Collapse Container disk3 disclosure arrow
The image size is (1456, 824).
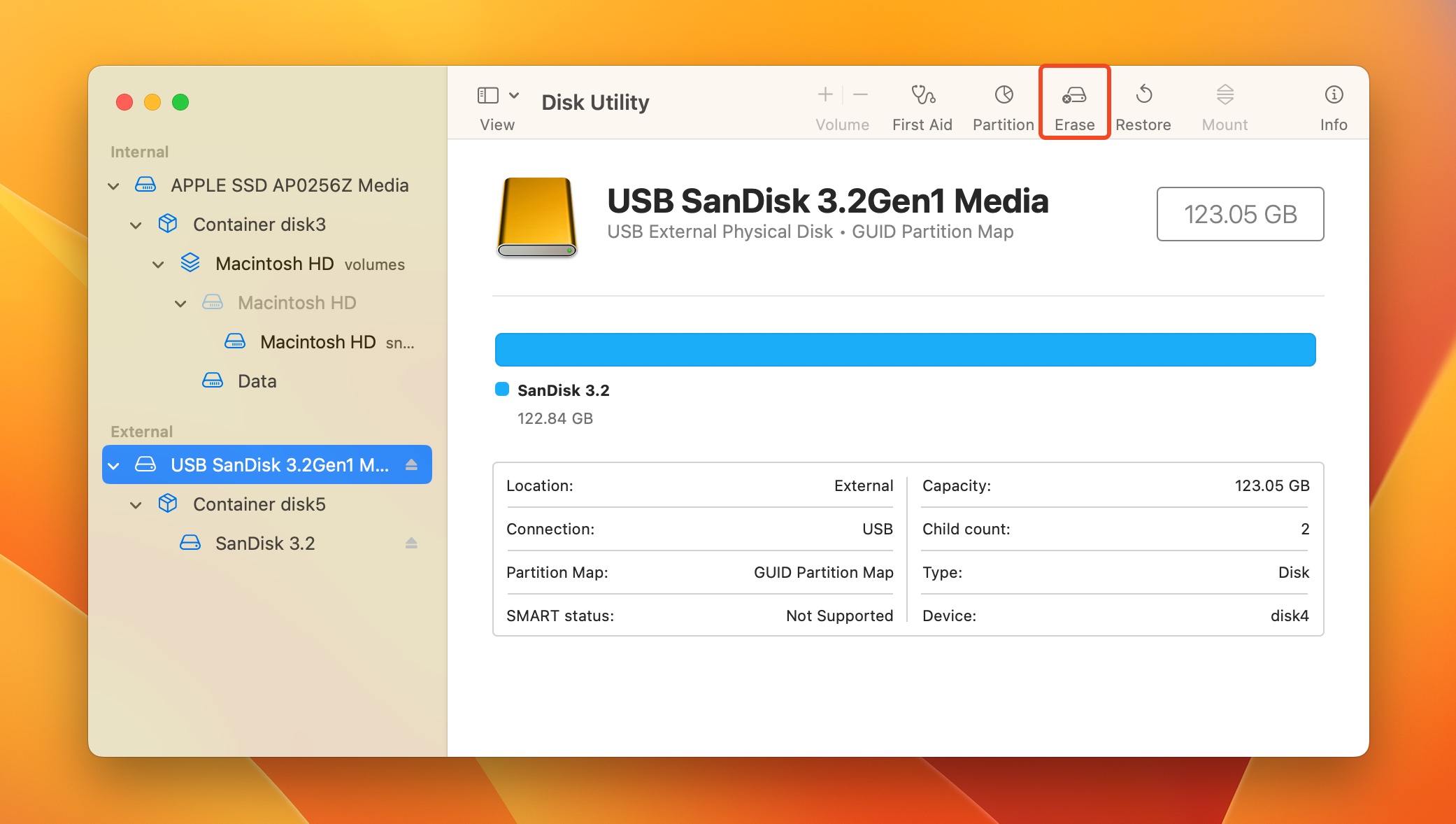pos(136,225)
